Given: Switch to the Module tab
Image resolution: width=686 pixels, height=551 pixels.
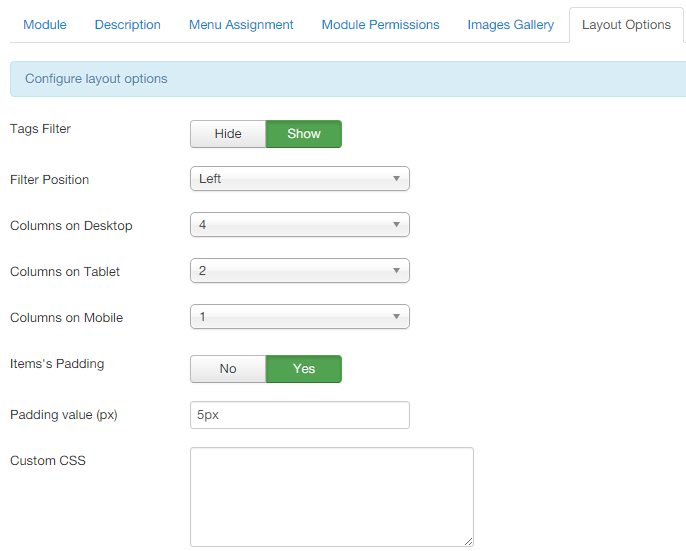Looking at the screenshot, I should pyautogui.click(x=45, y=25).
